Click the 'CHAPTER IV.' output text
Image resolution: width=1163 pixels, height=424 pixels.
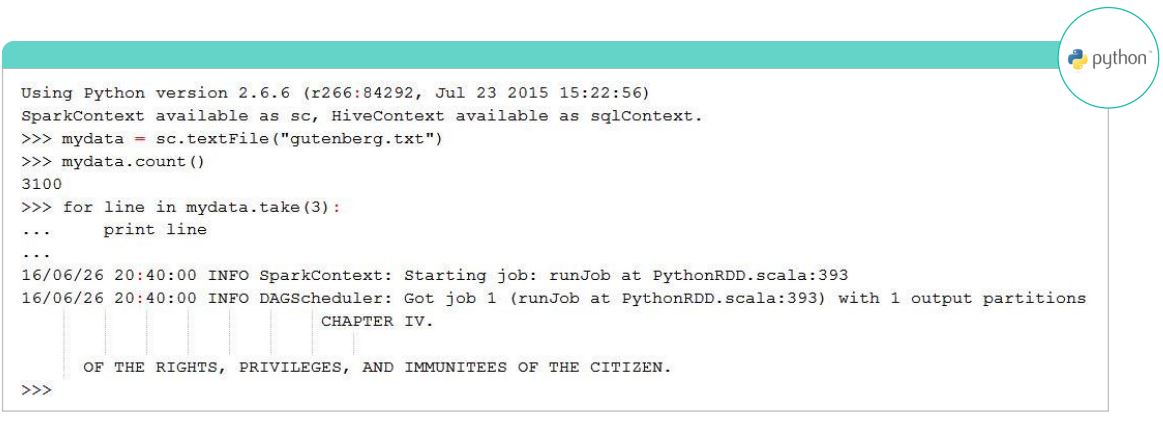click(377, 321)
